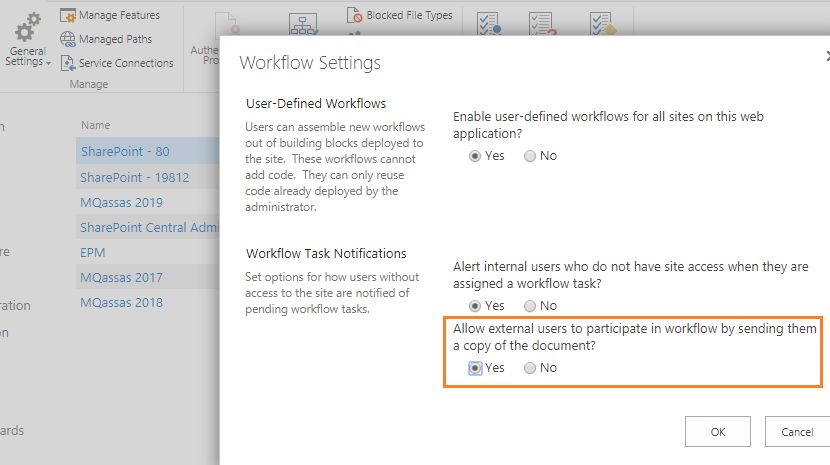Click Authentication Providers ribbon button
The height and width of the screenshot is (465, 830).
[x=205, y=40]
